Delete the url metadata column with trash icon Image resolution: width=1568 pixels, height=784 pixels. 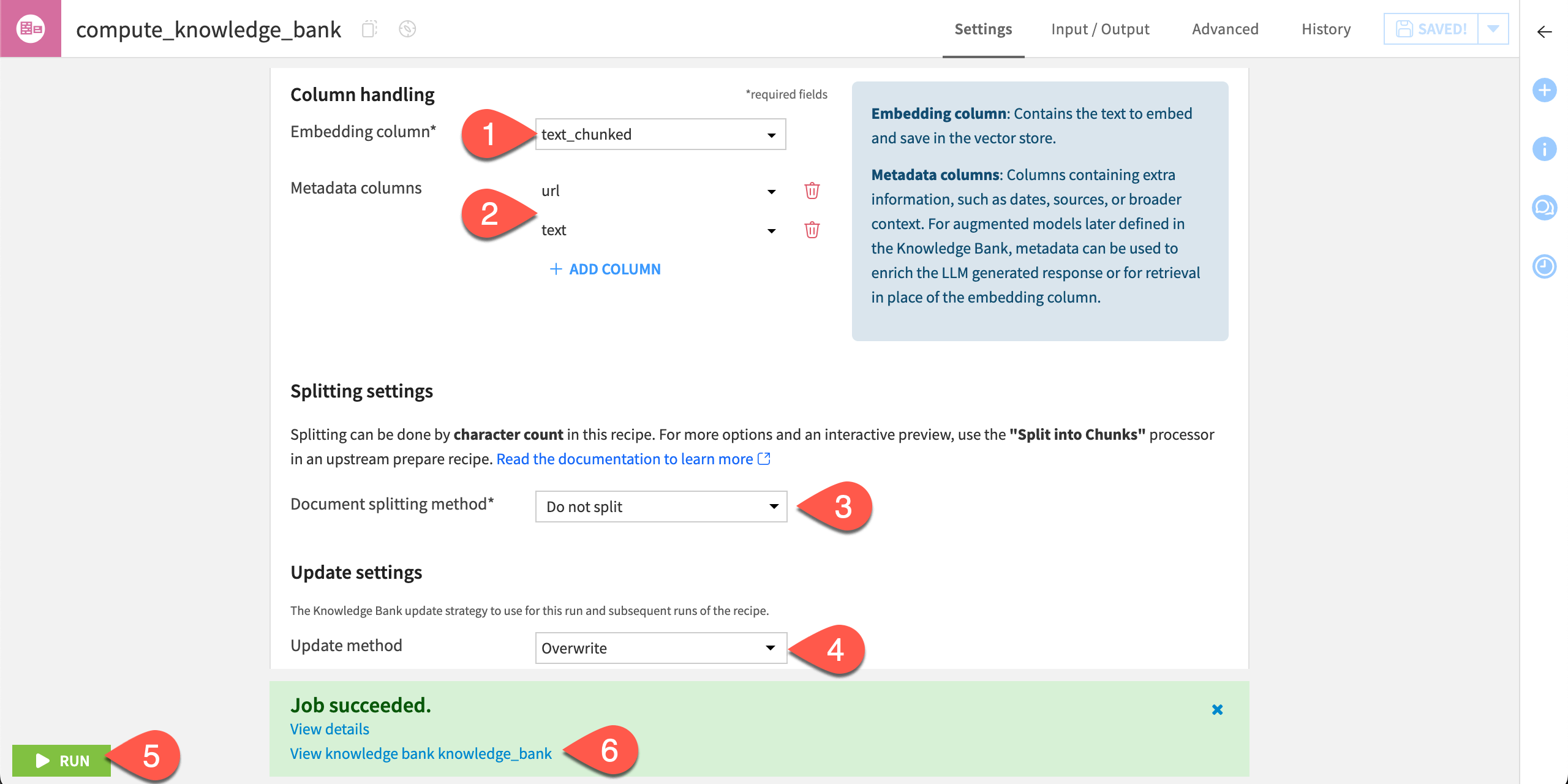(812, 190)
